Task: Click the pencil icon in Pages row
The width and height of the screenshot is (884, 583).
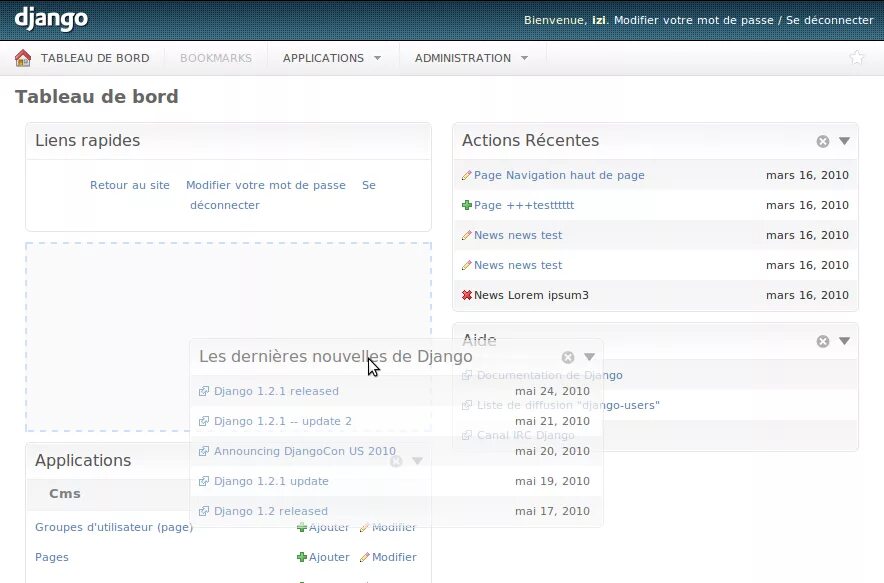Action: point(365,557)
